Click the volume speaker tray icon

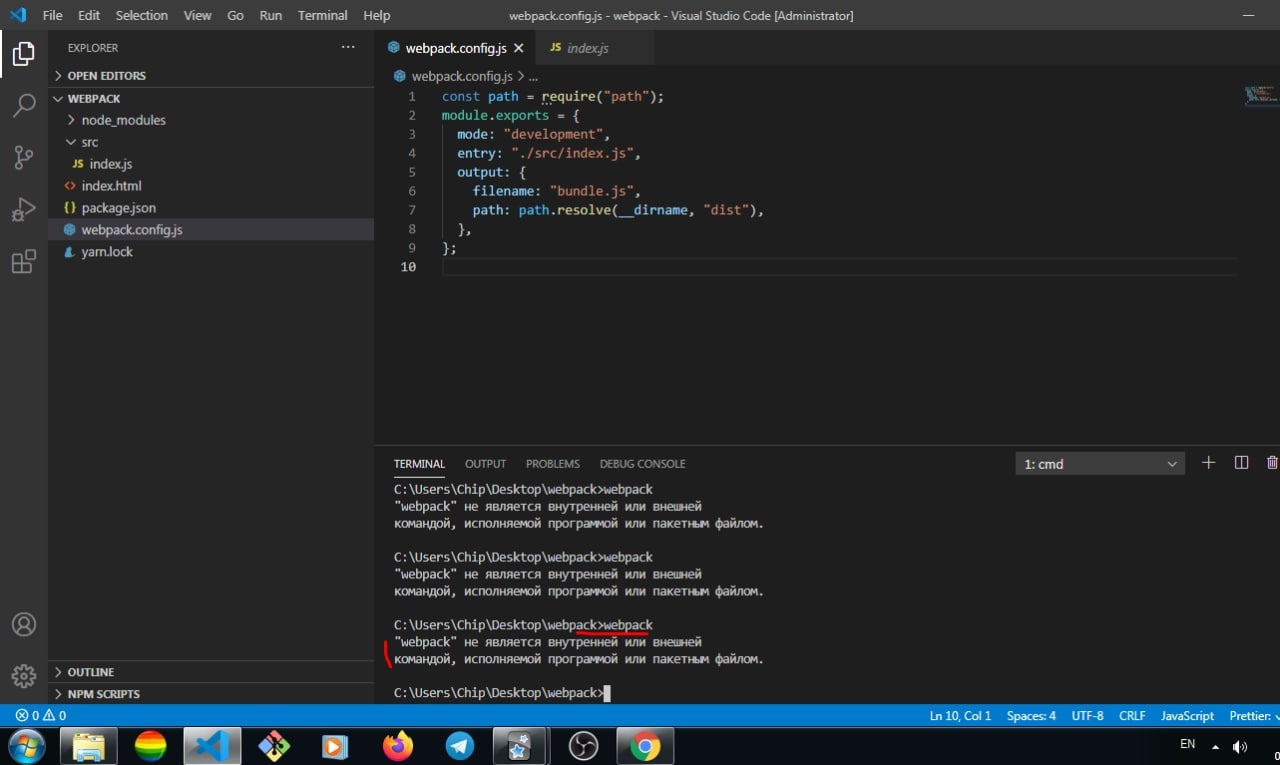click(x=1240, y=746)
